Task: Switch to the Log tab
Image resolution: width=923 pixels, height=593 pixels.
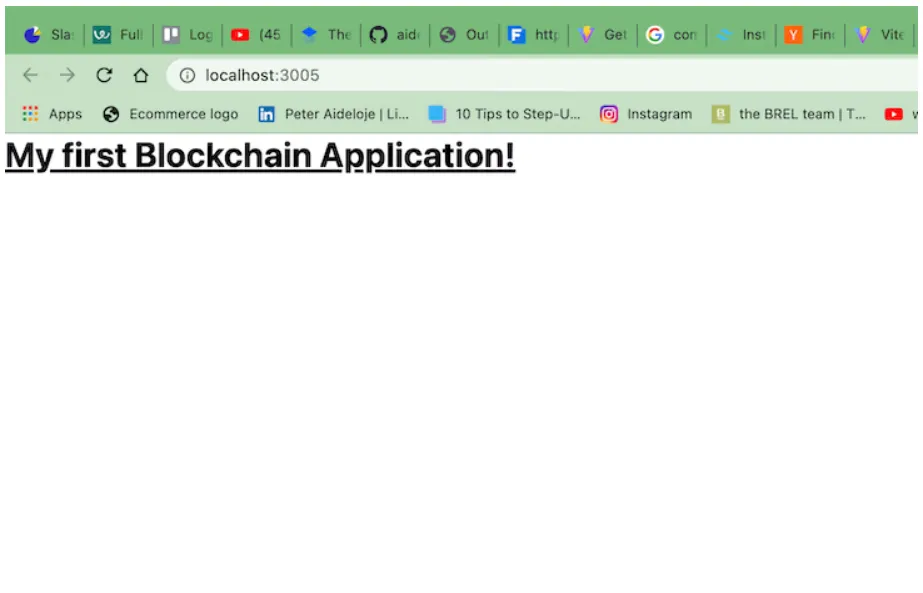Action: [x=187, y=35]
